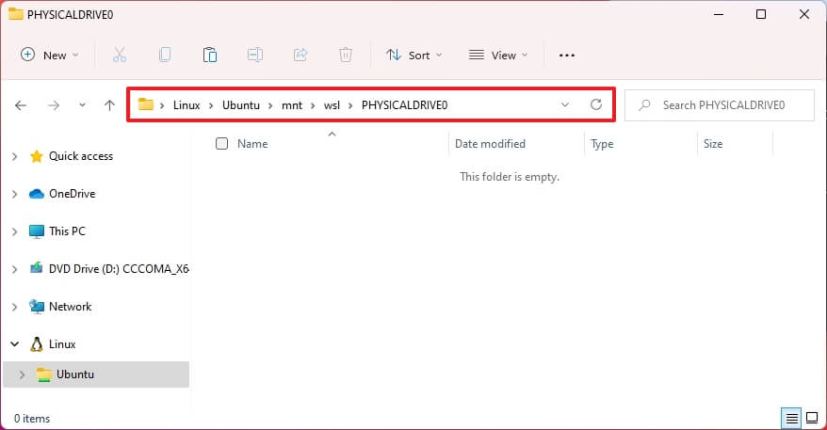The image size is (827, 430).
Task: Open the See more ellipsis menu
Action: coord(567,55)
